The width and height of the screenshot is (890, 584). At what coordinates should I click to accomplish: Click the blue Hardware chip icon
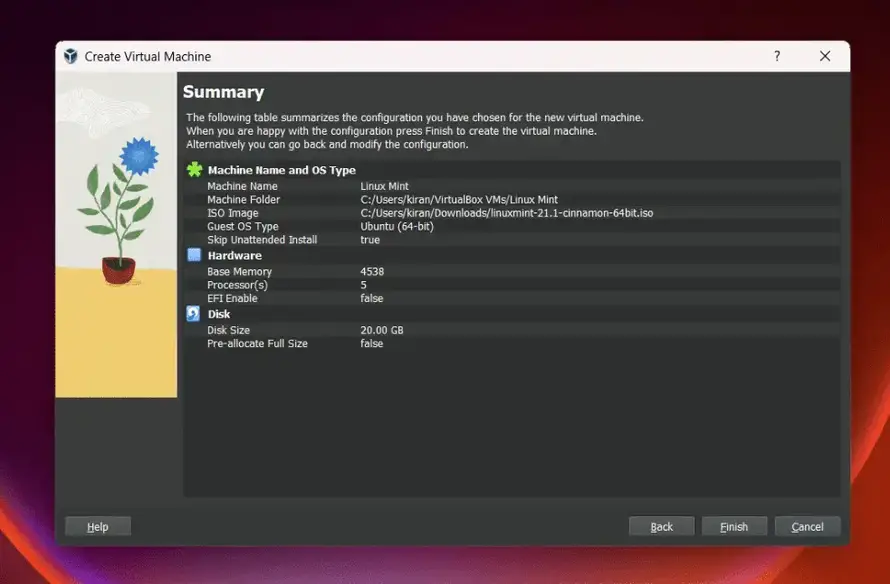pos(194,255)
